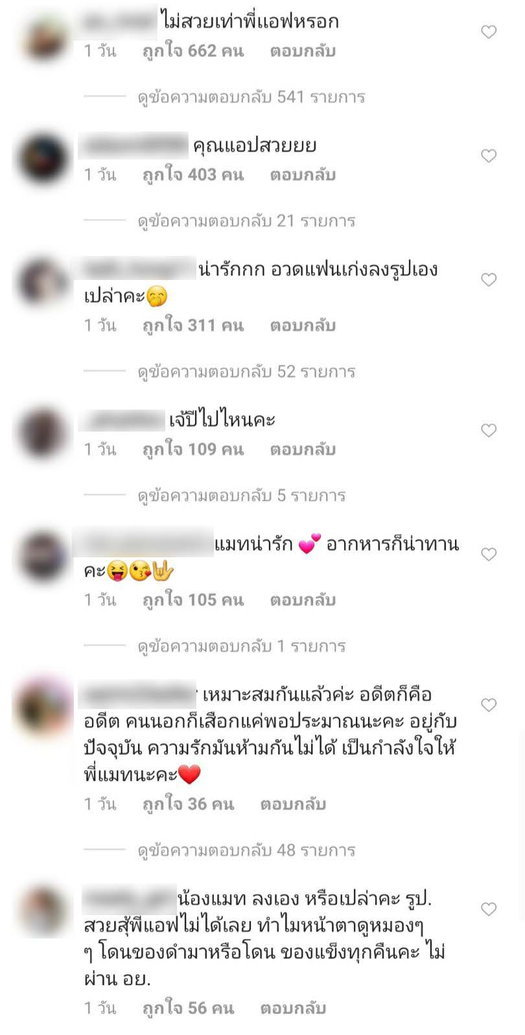This screenshot has width=525, height=1035.
Task: Open the first commenter's profile picture
Action: 44,36
